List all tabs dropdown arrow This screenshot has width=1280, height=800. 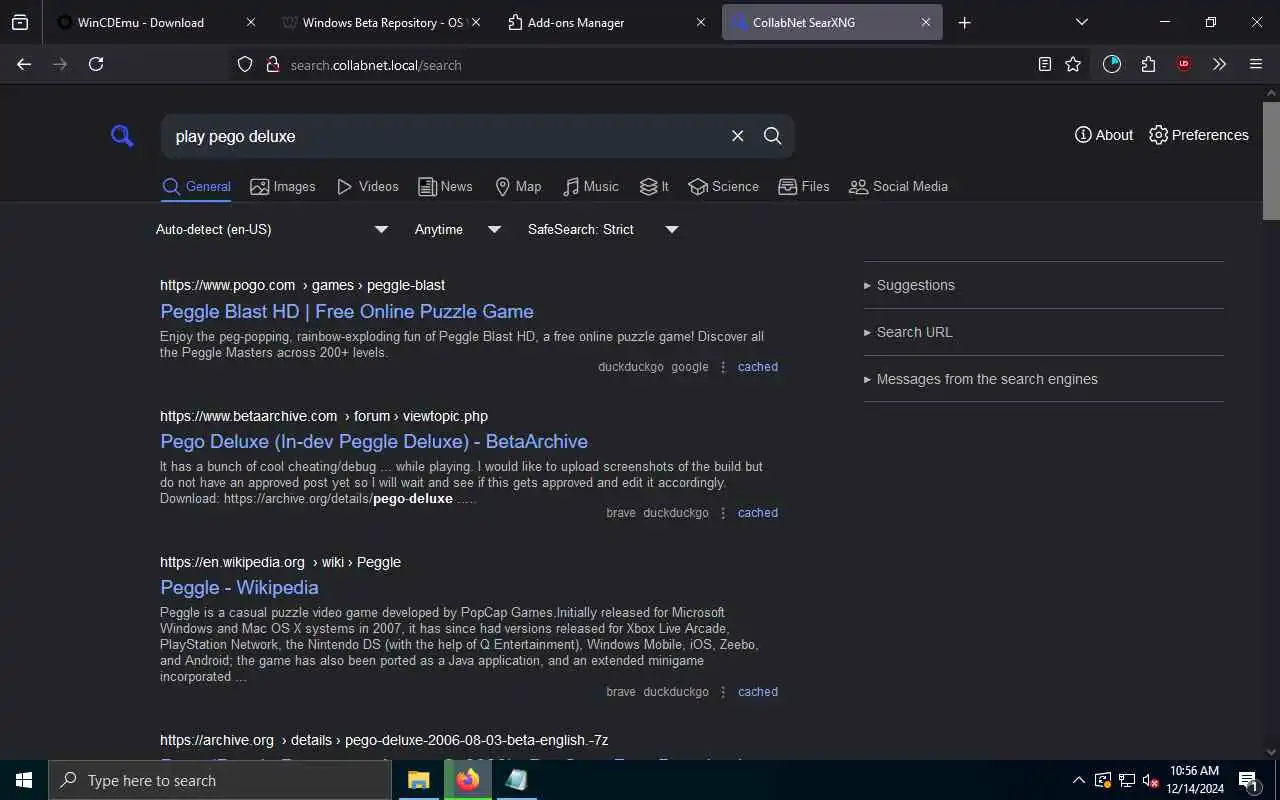[x=1081, y=22]
